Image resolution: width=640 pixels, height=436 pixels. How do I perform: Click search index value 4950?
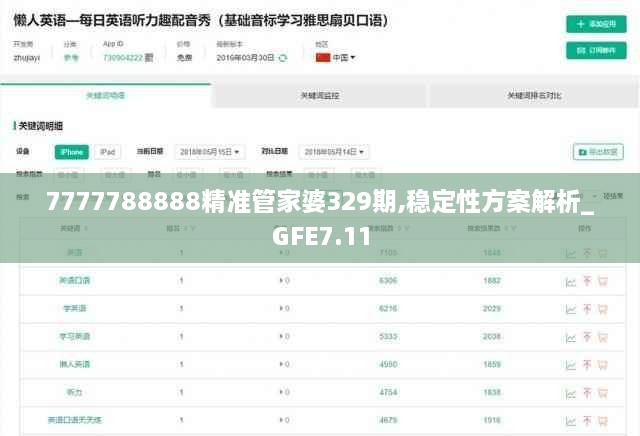(x=388, y=364)
